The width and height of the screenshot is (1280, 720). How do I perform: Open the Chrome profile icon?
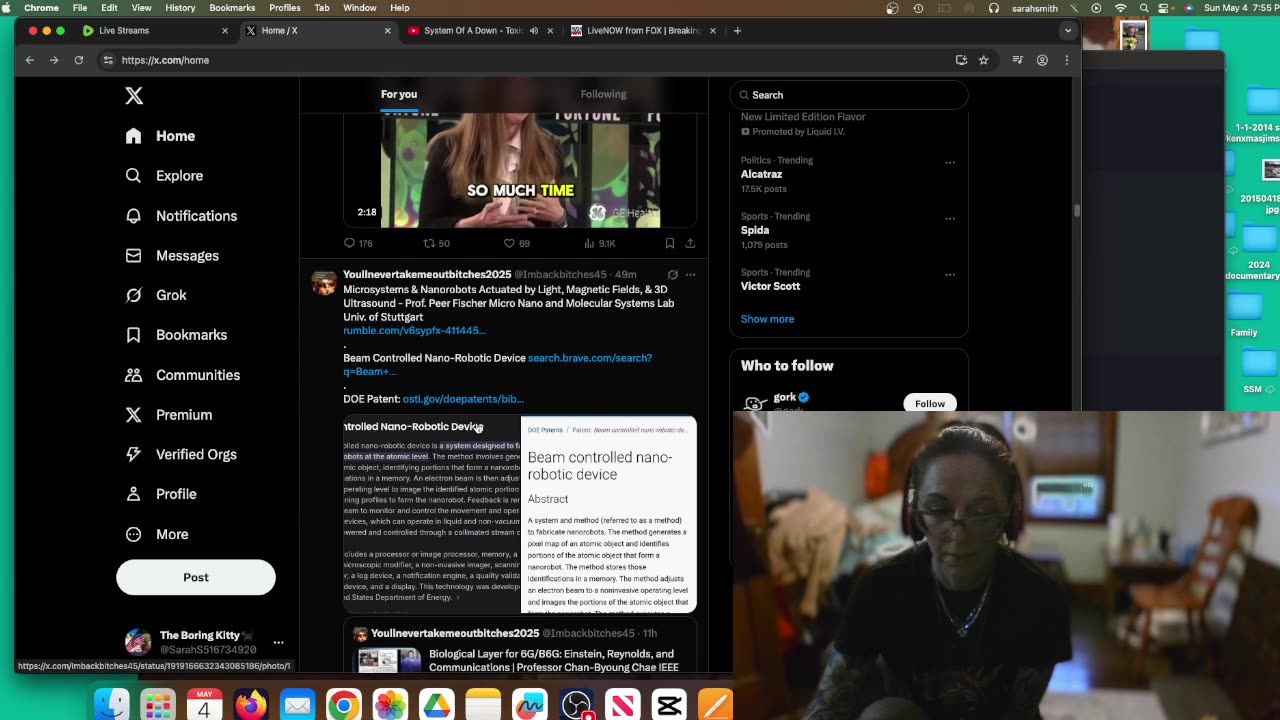[1042, 60]
